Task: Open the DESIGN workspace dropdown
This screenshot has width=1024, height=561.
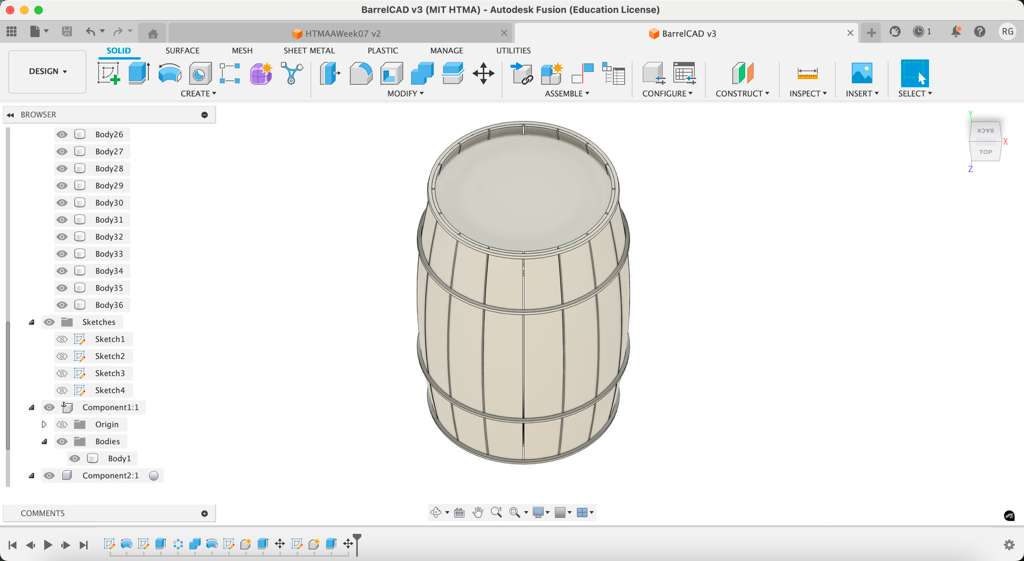Action: [x=47, y=71]
